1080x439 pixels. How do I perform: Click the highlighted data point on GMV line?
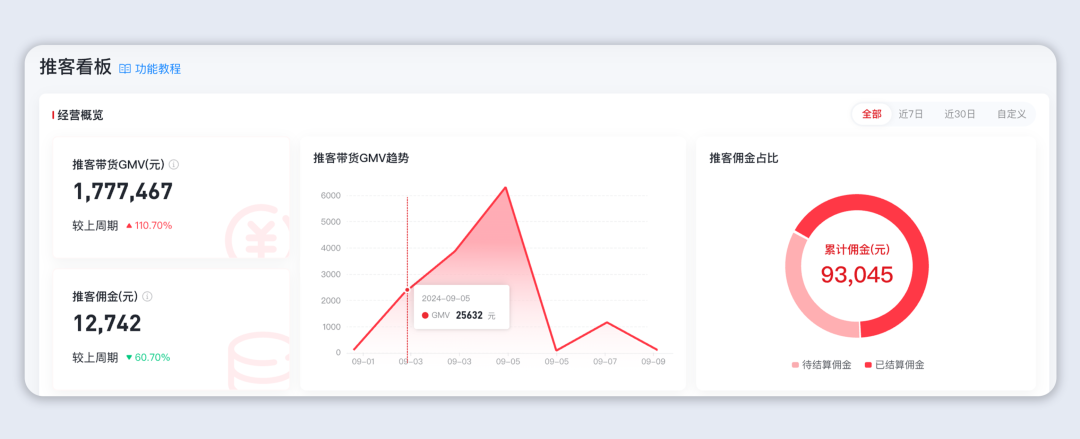[407, 290]
